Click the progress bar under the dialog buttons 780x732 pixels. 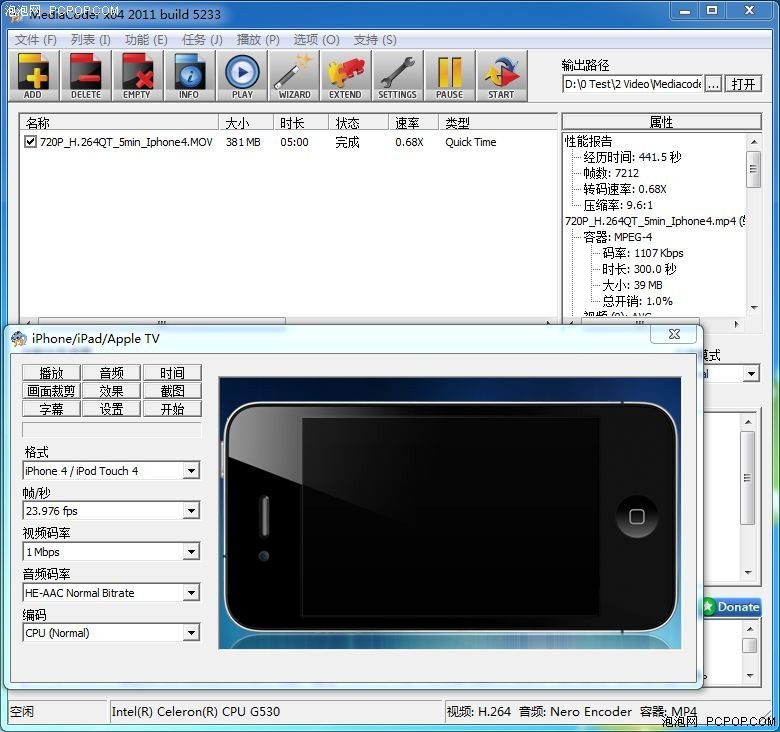pyautogui.click(x=112, y=430)
